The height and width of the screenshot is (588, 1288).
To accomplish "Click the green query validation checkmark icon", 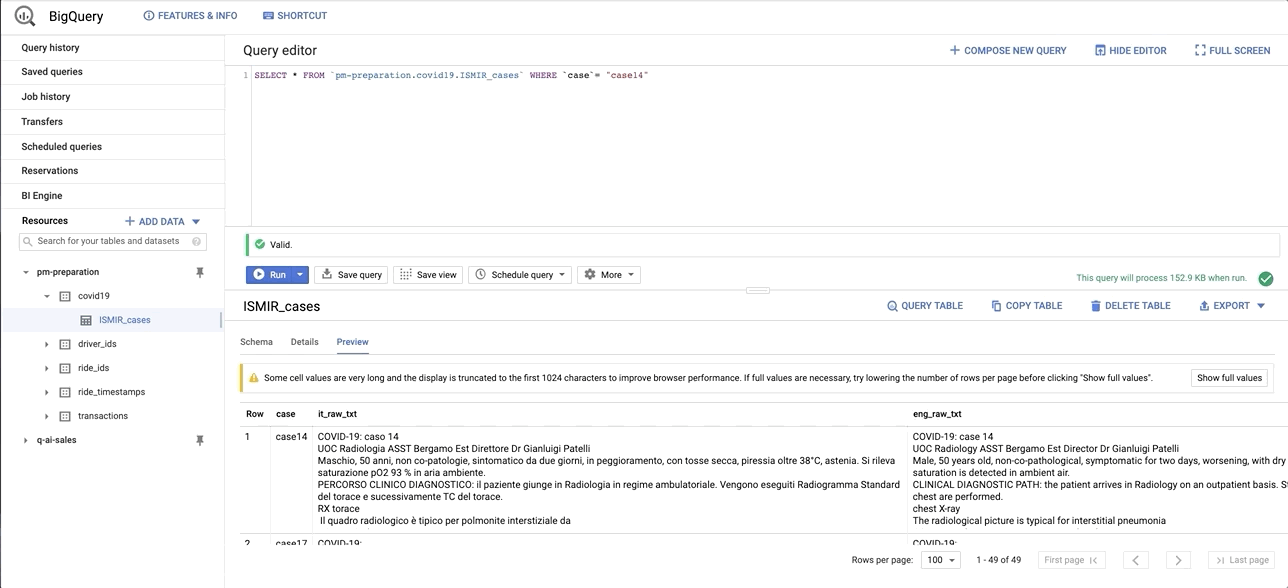I will 1265,279.
